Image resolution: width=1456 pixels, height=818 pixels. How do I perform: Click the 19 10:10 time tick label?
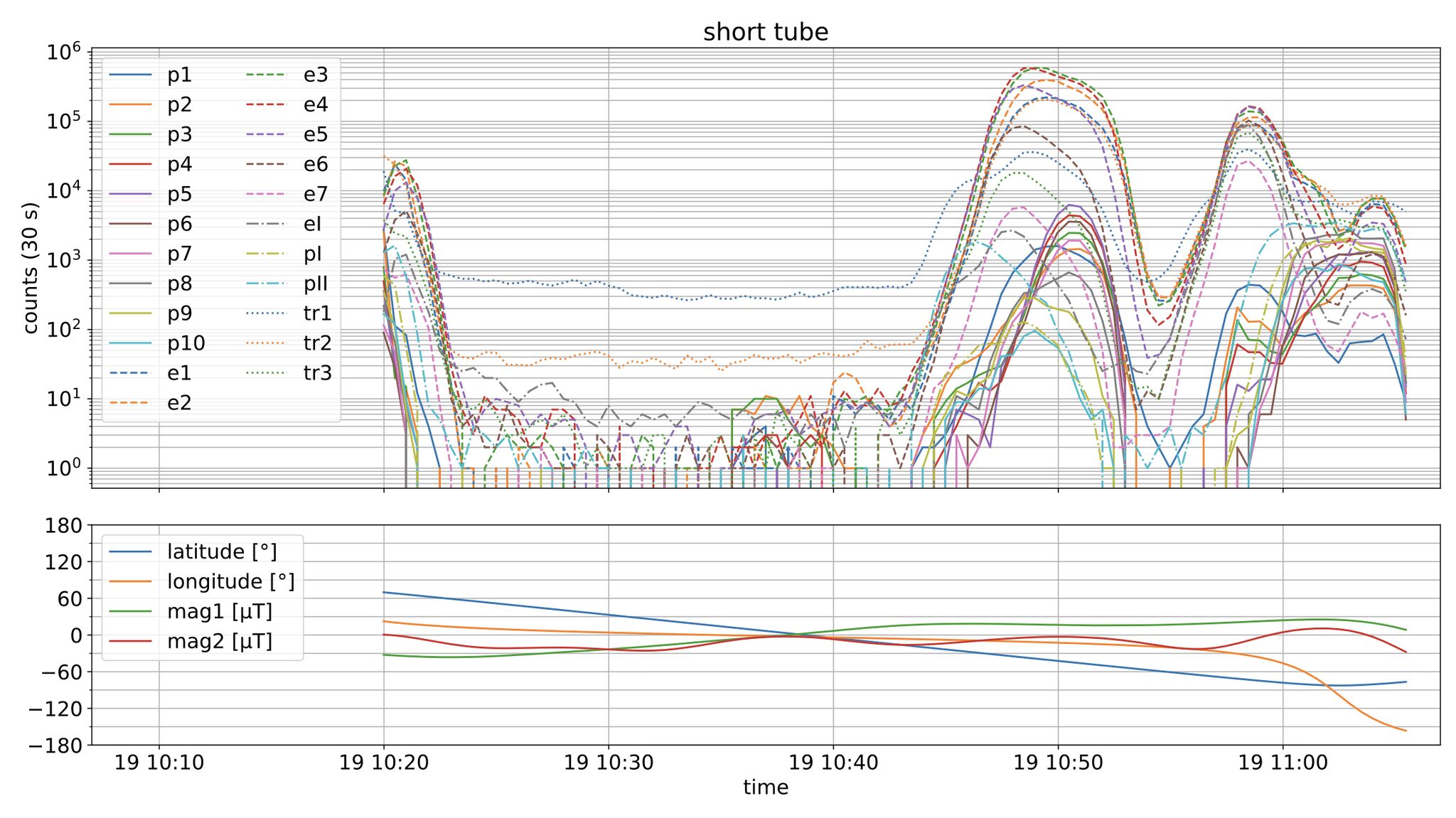[159, 763]
